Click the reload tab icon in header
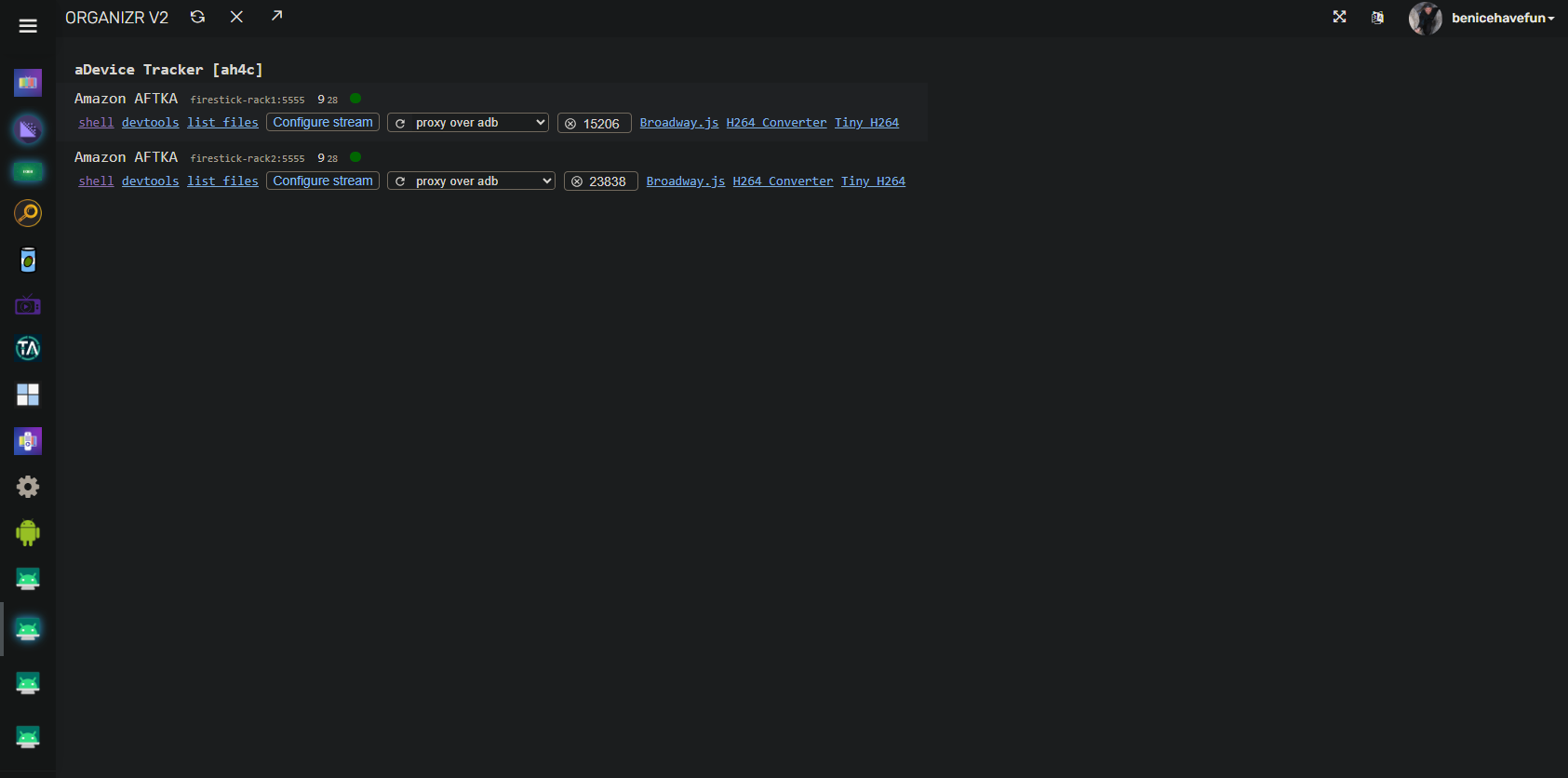The image size is (1568, 778). click(197, 17)
